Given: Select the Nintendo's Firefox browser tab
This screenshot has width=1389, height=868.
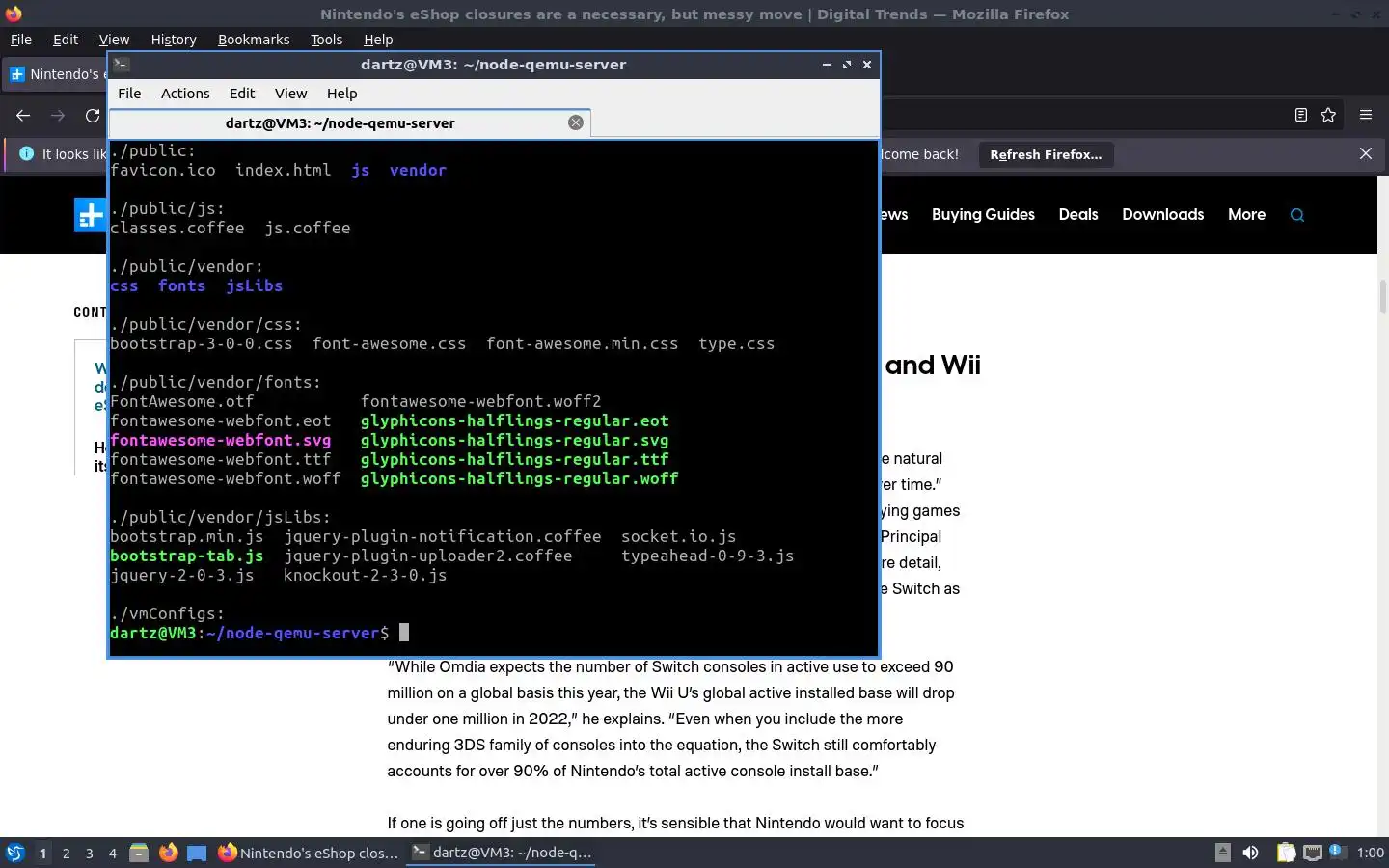Looking at the screenshot, I should (x=56, y=74).
